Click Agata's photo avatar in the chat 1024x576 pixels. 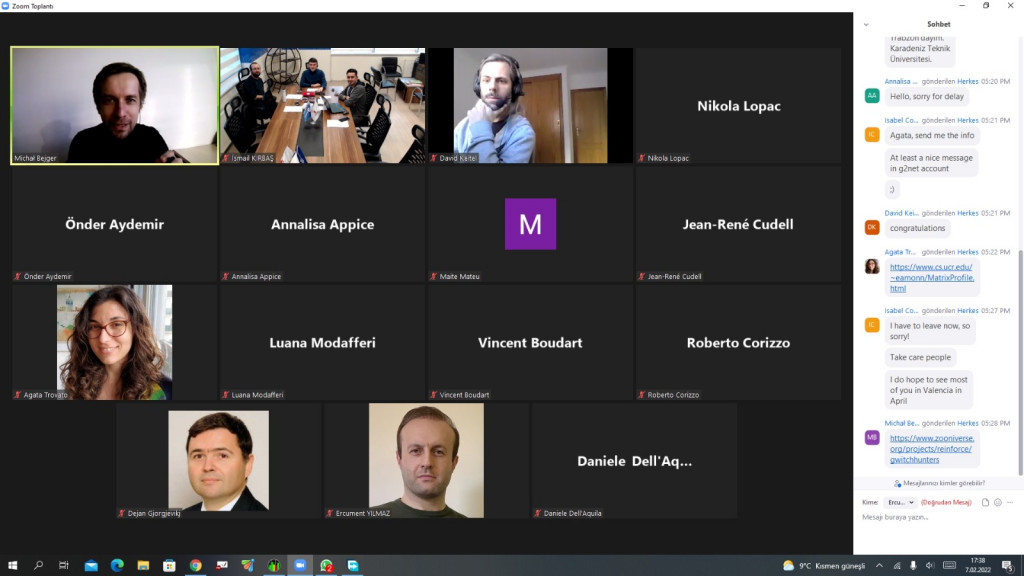tap(872, 266)
